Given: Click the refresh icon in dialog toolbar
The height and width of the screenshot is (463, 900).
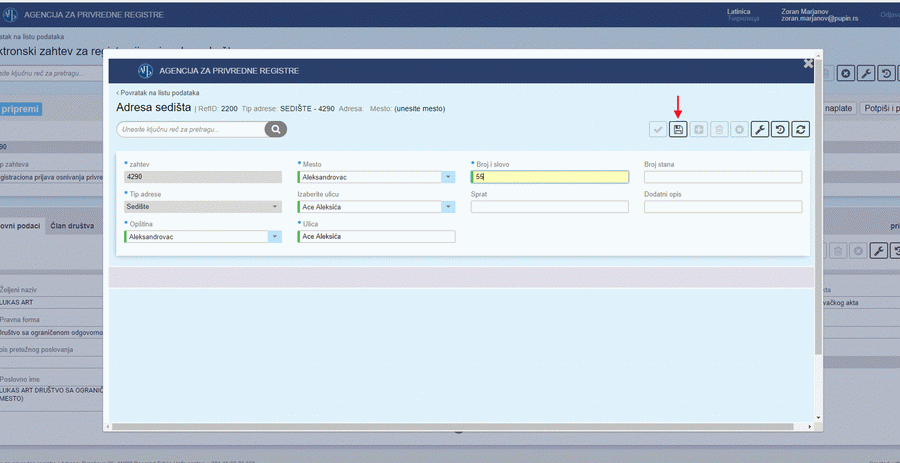Looking at the screenshot, I should [801, 129].
